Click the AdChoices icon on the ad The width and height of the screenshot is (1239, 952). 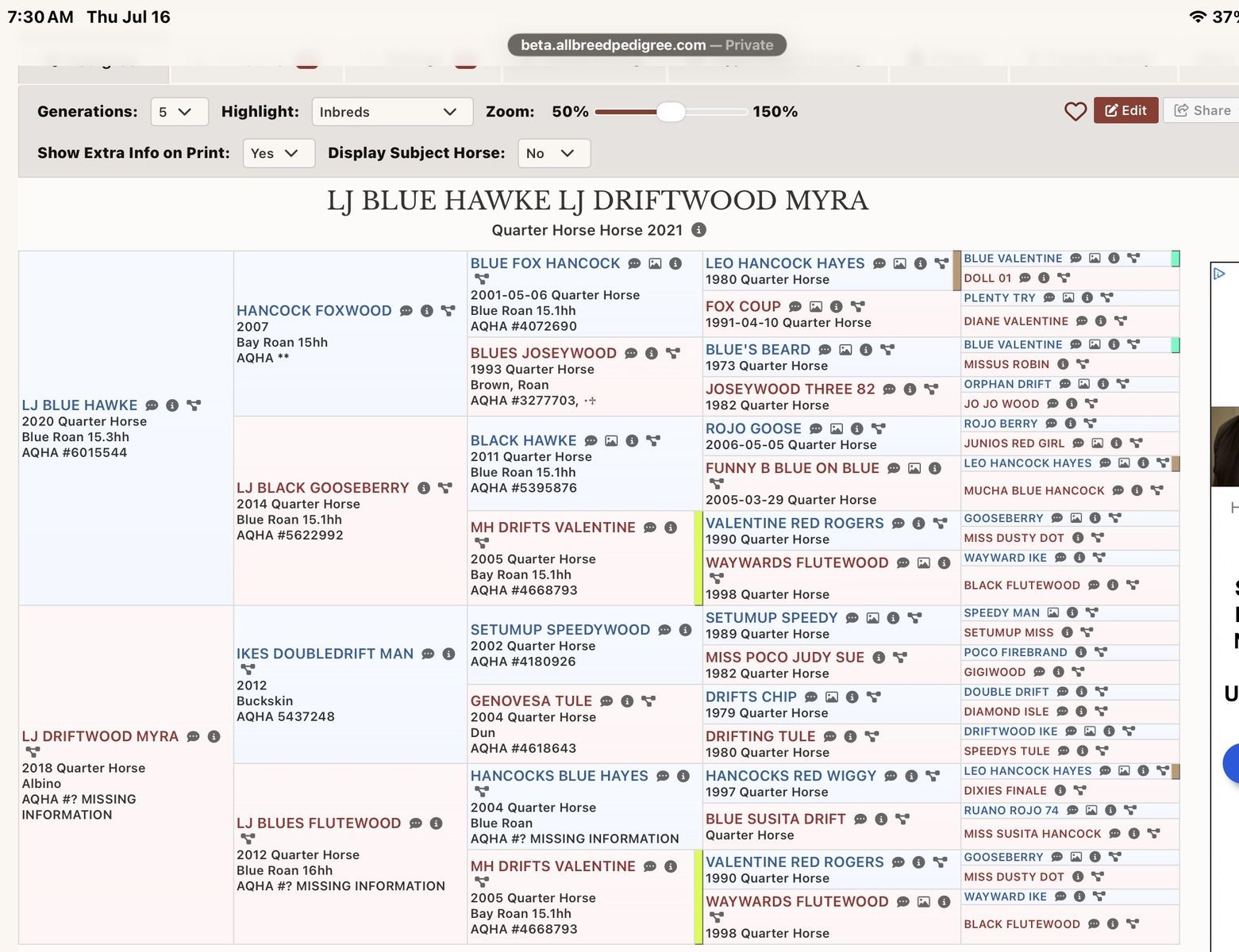[1220, 274]
